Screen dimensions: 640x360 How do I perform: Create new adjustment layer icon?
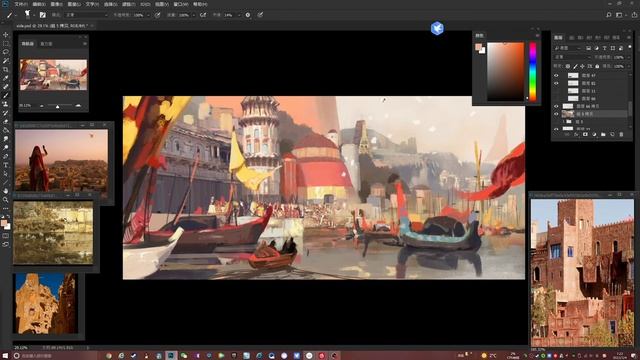(594, 134)
